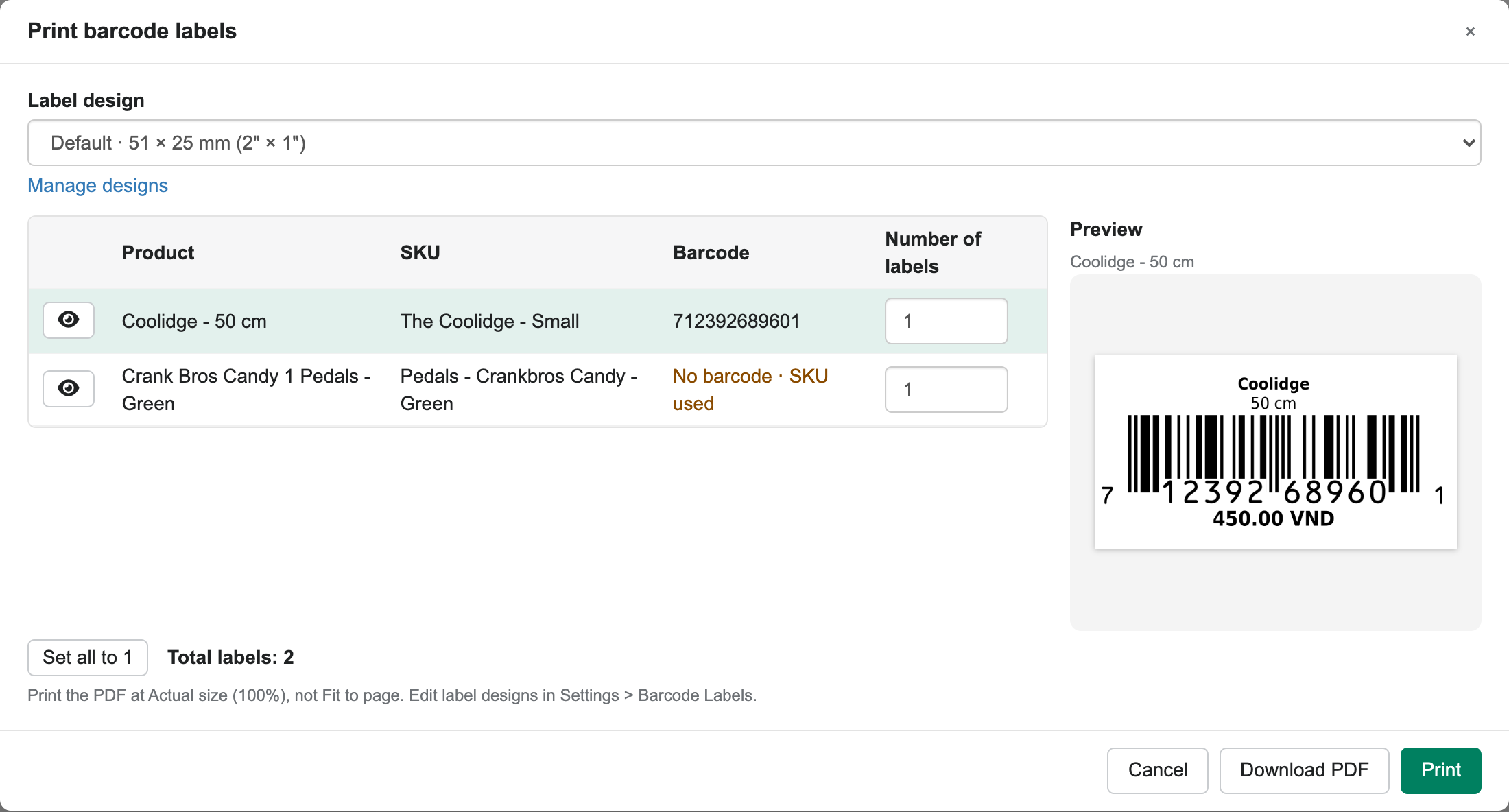The width and height of the screenshot is (1509, 812).
Task: Click the green Print button
Action: [x=1440, y=770]
